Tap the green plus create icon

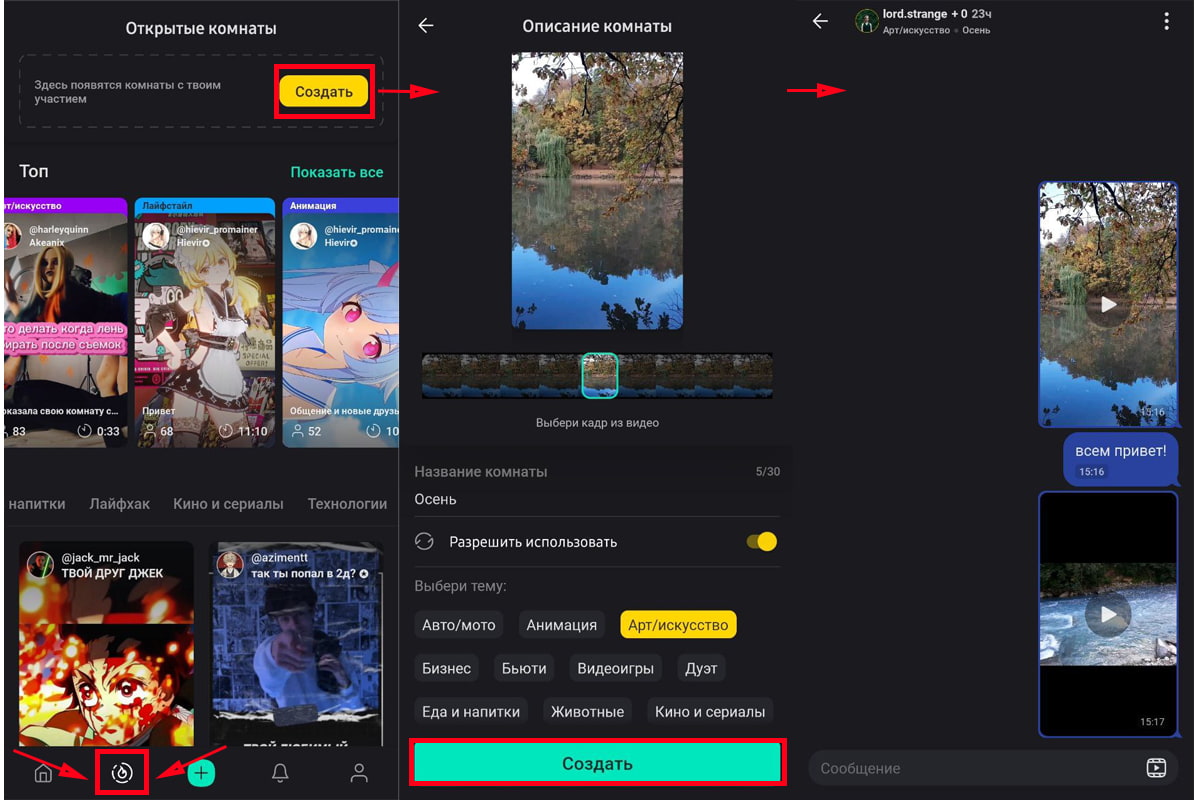201,773
